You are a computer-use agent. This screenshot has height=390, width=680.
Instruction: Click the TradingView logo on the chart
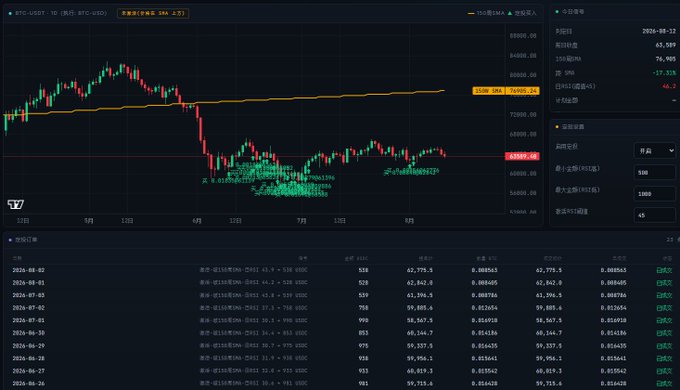point(16,204)
